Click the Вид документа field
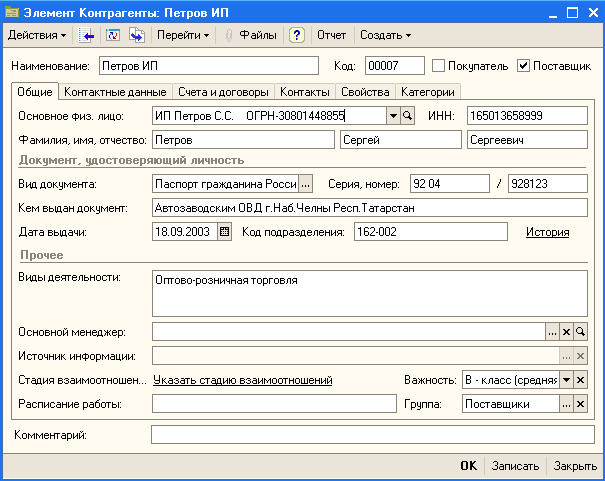The height and width of the screenshot is (481, 605). pyautogui.click(x=225, y=184)
